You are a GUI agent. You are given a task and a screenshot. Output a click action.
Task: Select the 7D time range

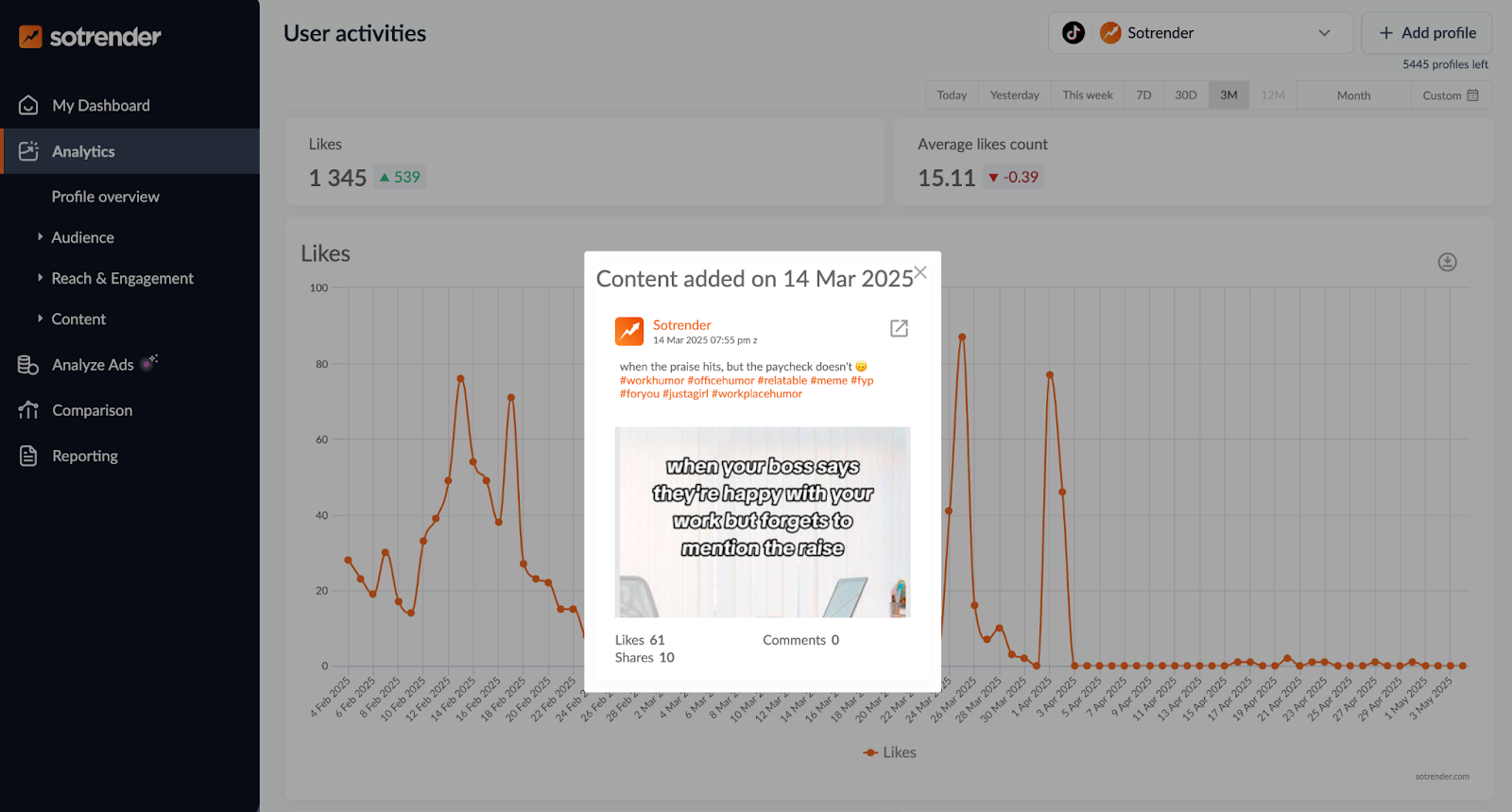pyautogui.click(x=1143, y=95)
